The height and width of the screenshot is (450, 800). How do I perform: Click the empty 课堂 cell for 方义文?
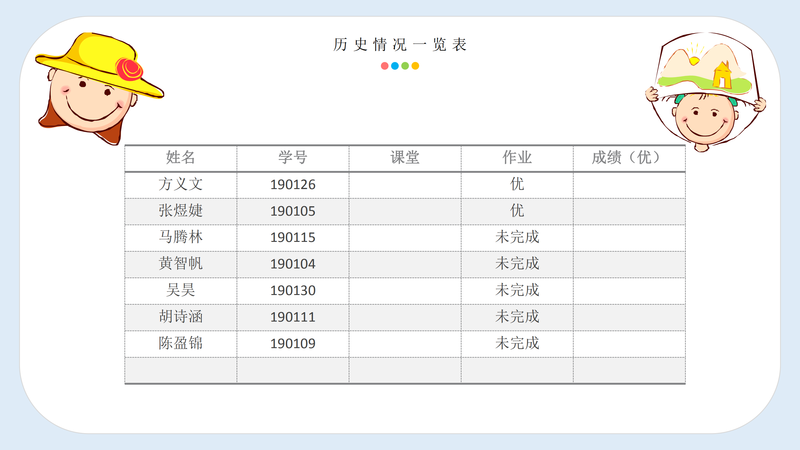coord(405,185)
